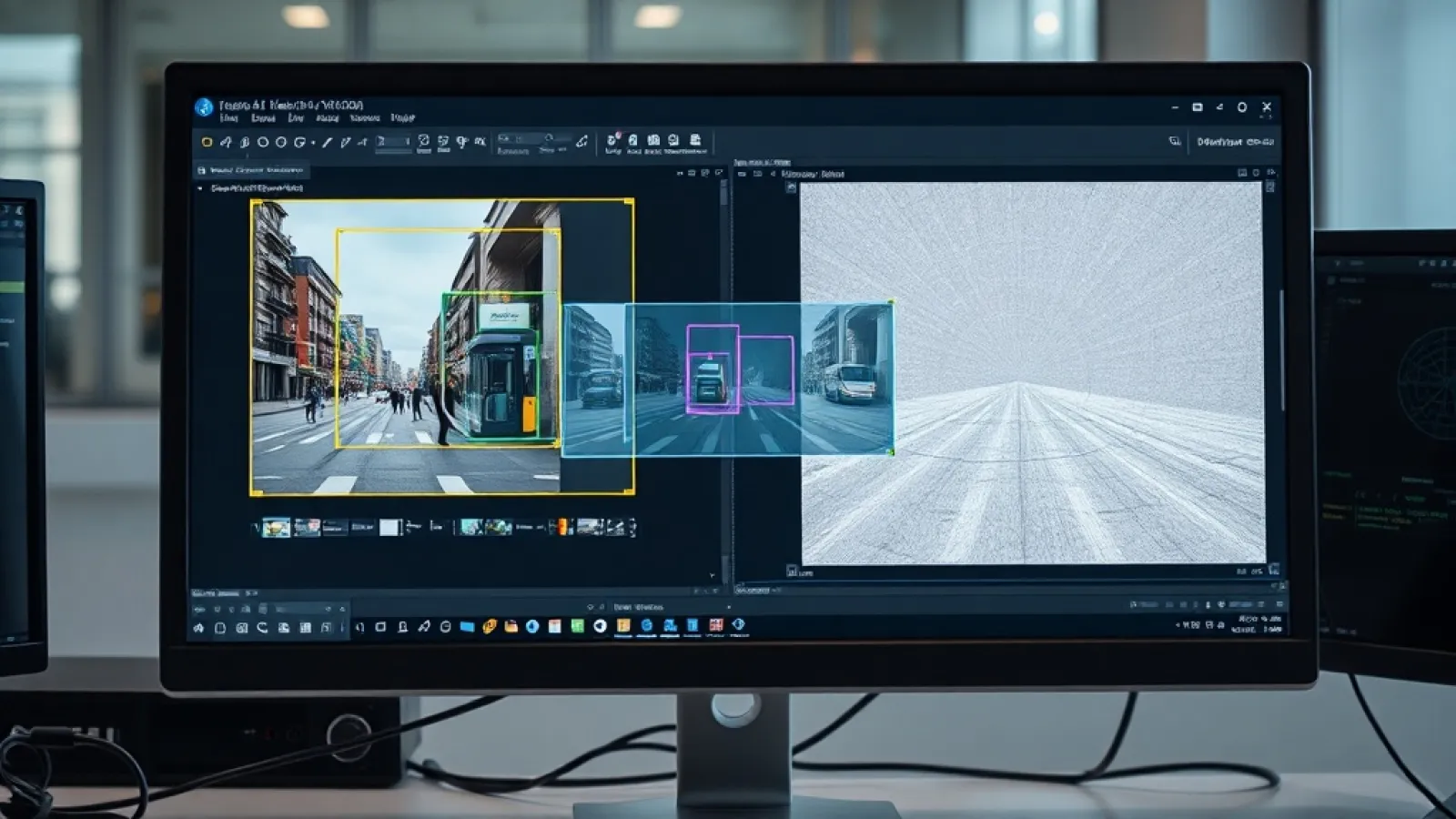Select the large outer yellow bounding box on the street
The image size is (1456, 819).
(442, 347)
